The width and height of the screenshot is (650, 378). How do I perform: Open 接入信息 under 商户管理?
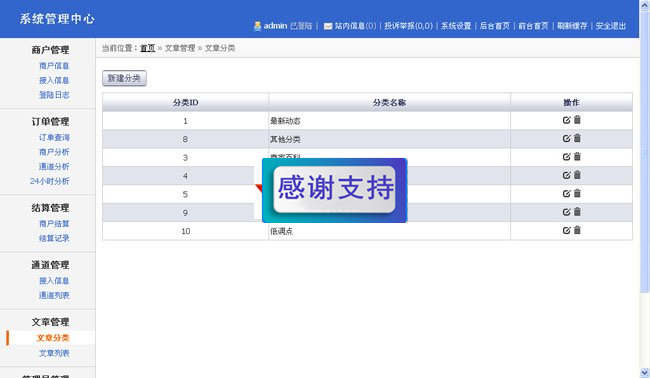coord(54,80)
